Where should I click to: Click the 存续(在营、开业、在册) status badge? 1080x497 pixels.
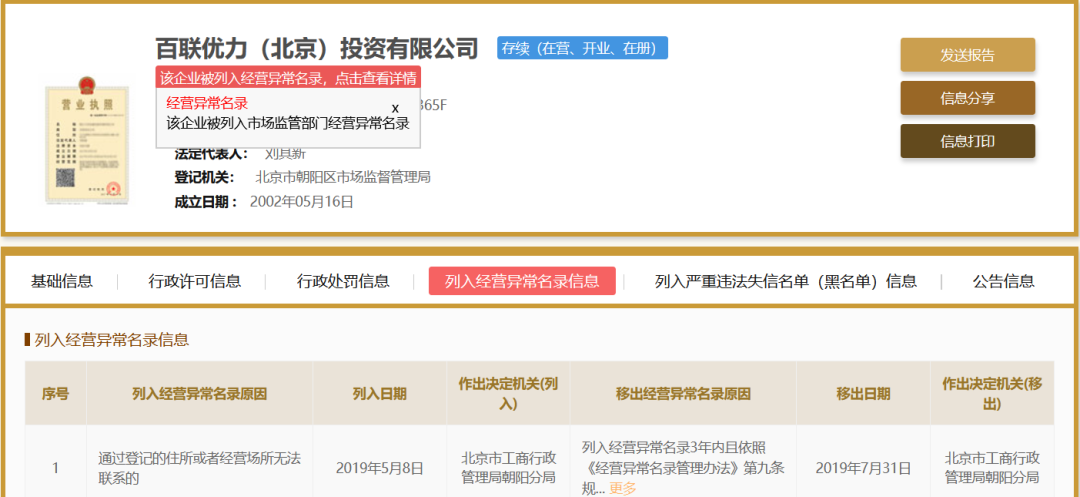coord(583,48)
